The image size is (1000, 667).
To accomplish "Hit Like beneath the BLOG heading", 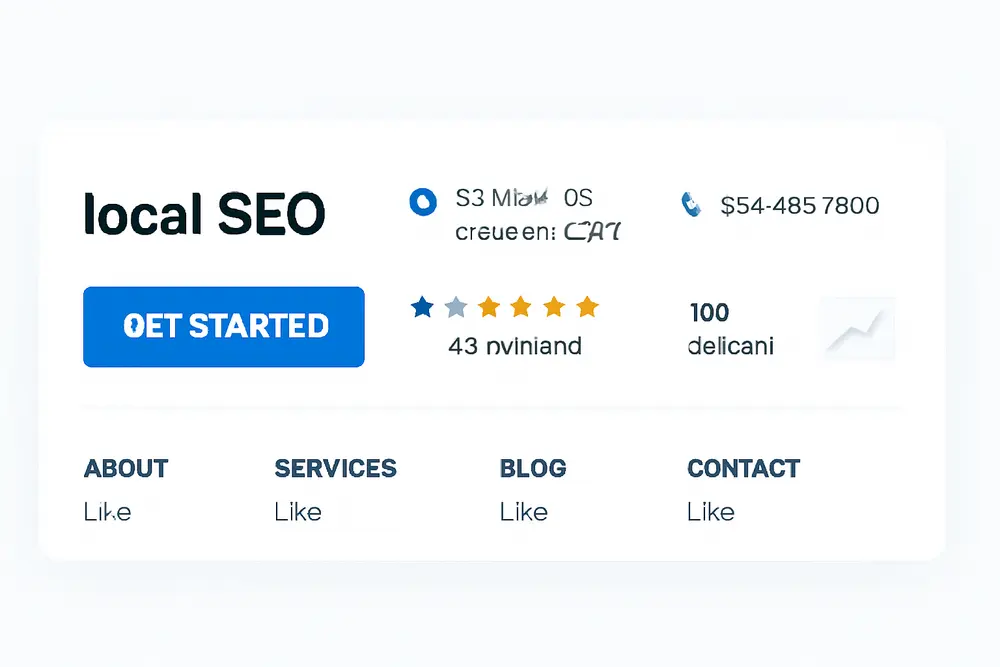I will [523, 512].
